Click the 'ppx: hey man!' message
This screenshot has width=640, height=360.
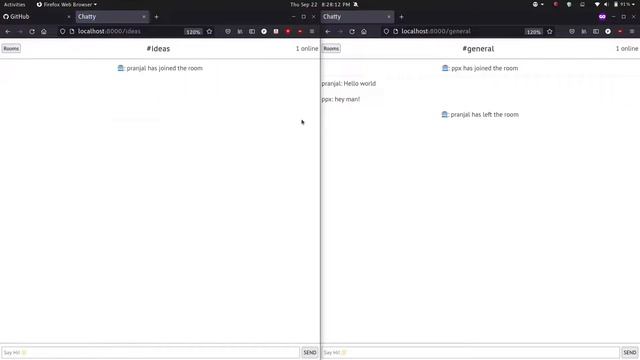[x=341, y=99]
